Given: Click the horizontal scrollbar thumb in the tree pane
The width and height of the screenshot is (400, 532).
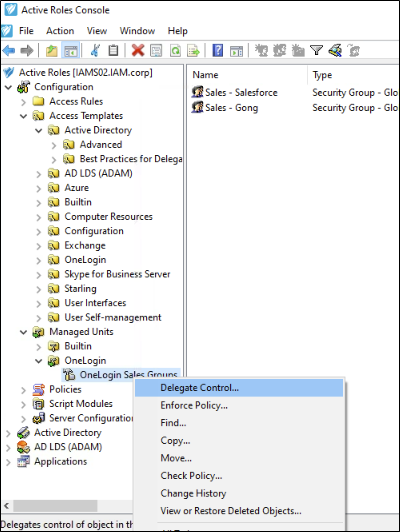Looking at the screenshot, I should pyautogui.click(x=55, y=506).
